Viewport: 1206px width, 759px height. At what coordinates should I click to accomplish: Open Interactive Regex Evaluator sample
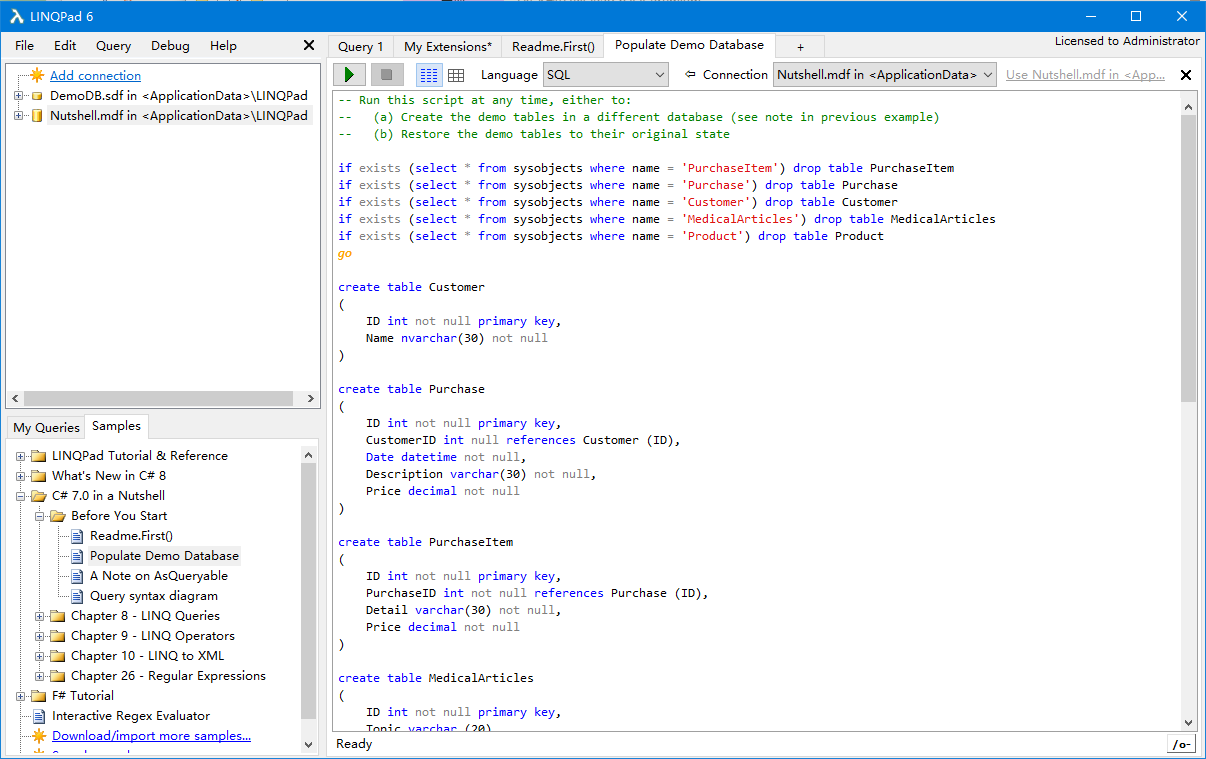pos(131,716)
